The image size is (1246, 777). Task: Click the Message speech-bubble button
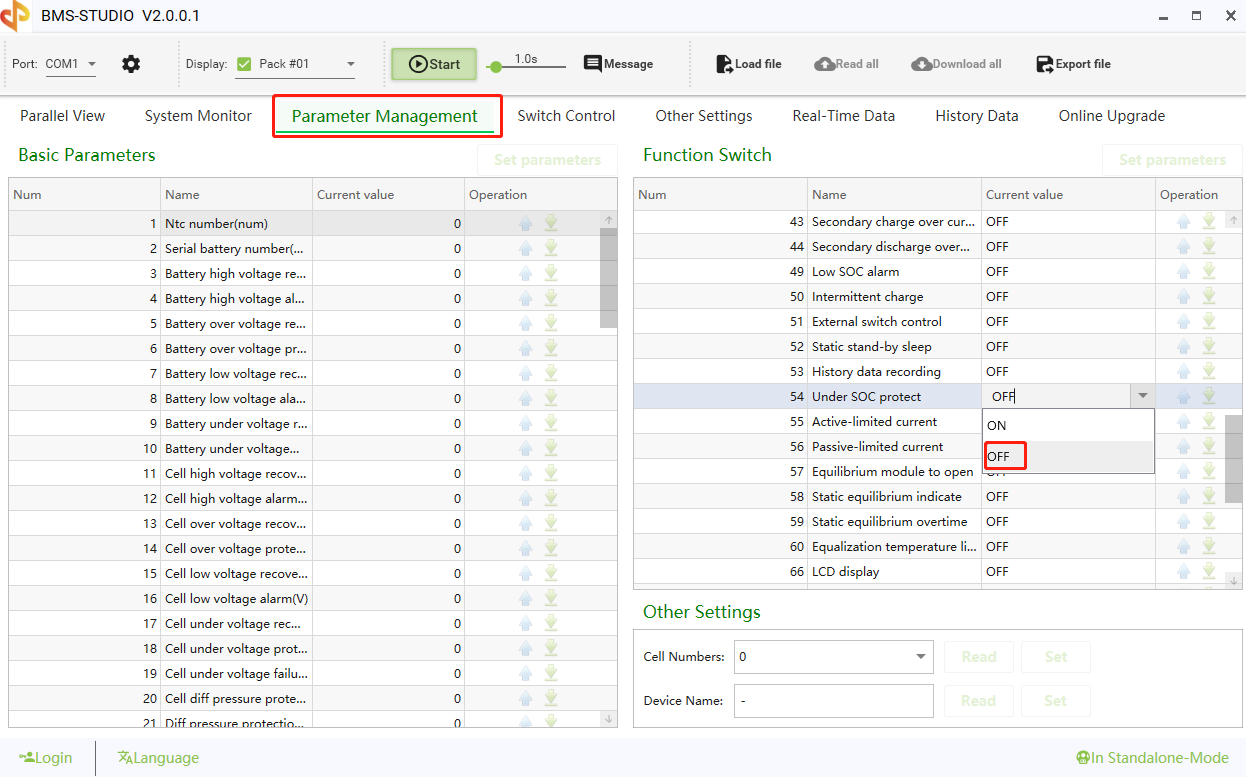[618, 64]
